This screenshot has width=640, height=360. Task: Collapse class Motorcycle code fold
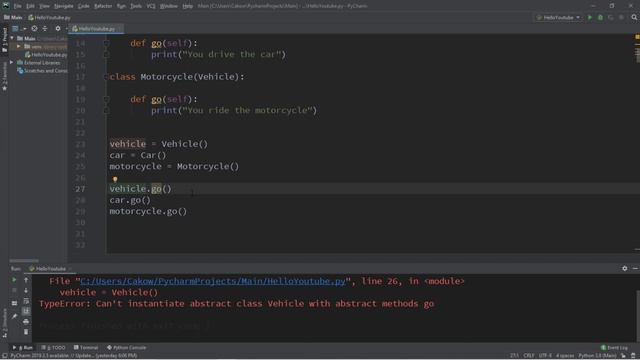click(x=106, y=77)
